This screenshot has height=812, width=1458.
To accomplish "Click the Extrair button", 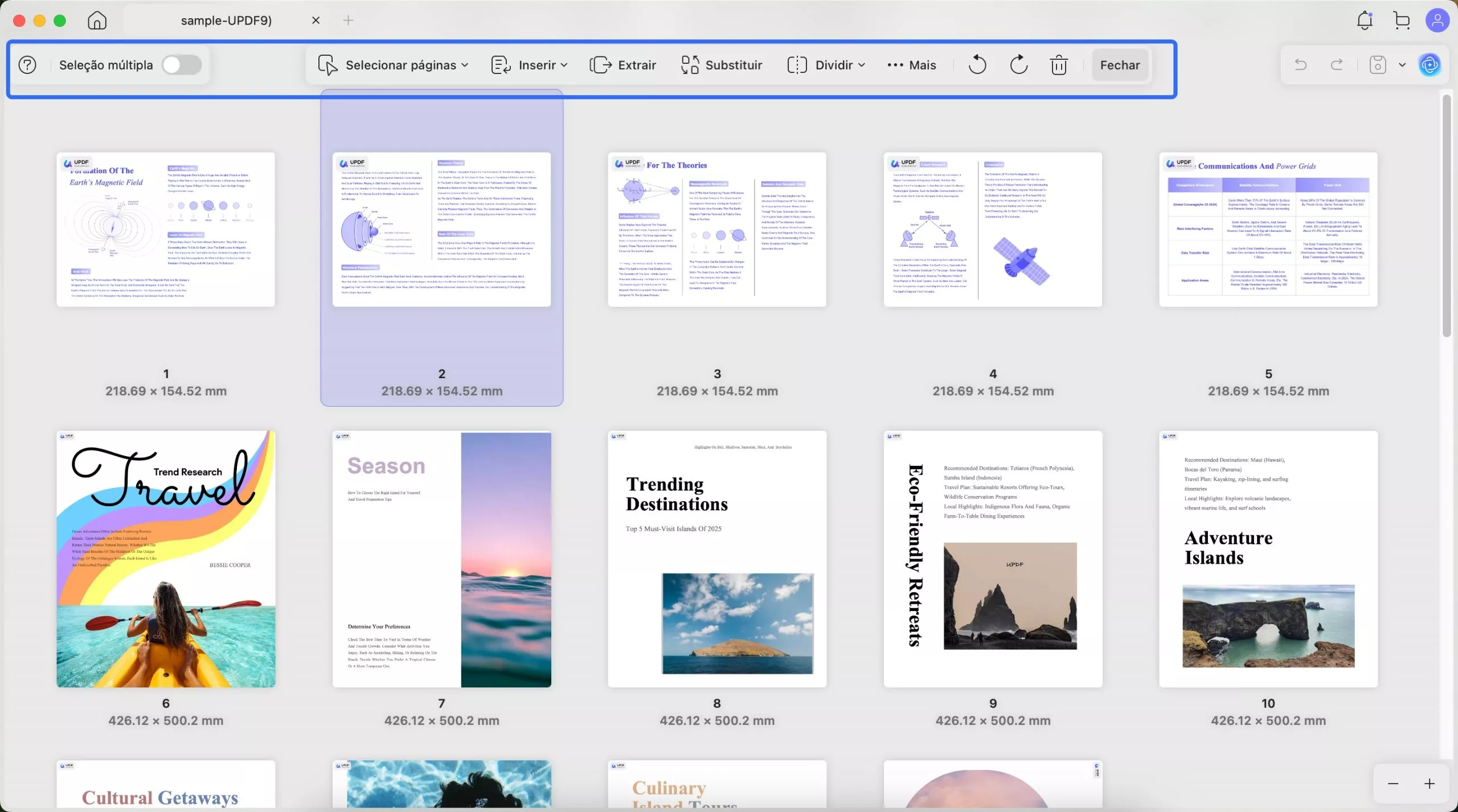I will click(623, 65).
